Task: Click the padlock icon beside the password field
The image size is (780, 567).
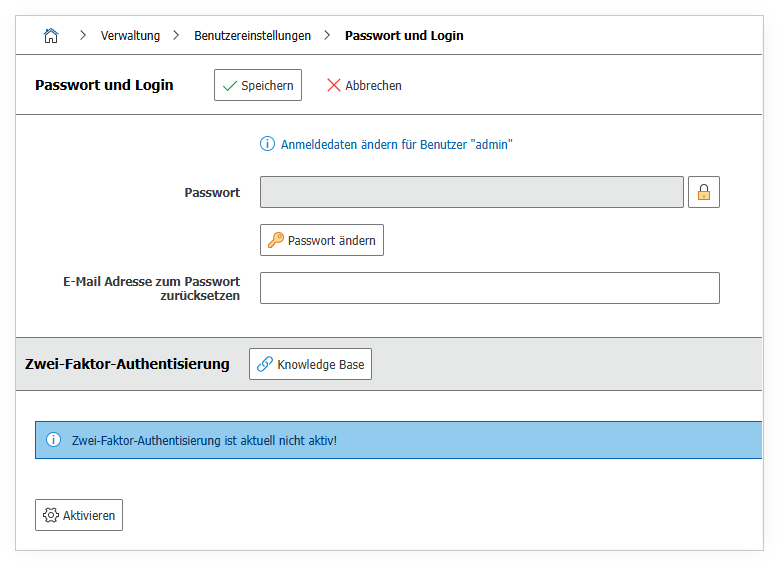Action: point(704,192)
